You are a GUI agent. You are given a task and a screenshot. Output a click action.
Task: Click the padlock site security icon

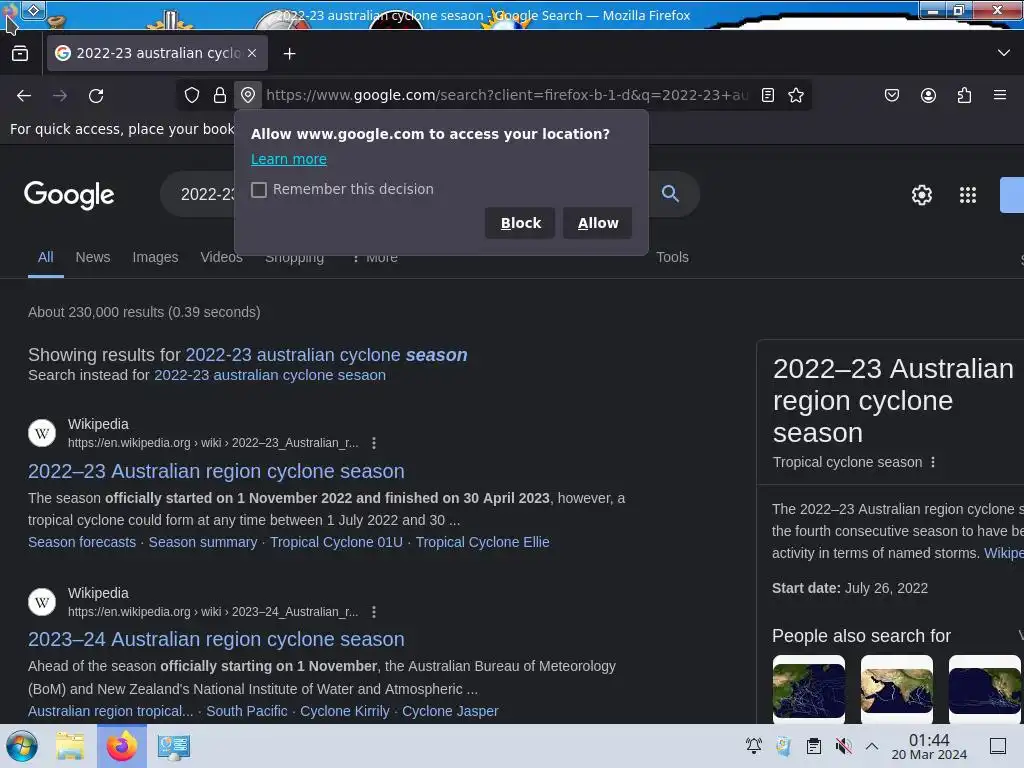220,95
